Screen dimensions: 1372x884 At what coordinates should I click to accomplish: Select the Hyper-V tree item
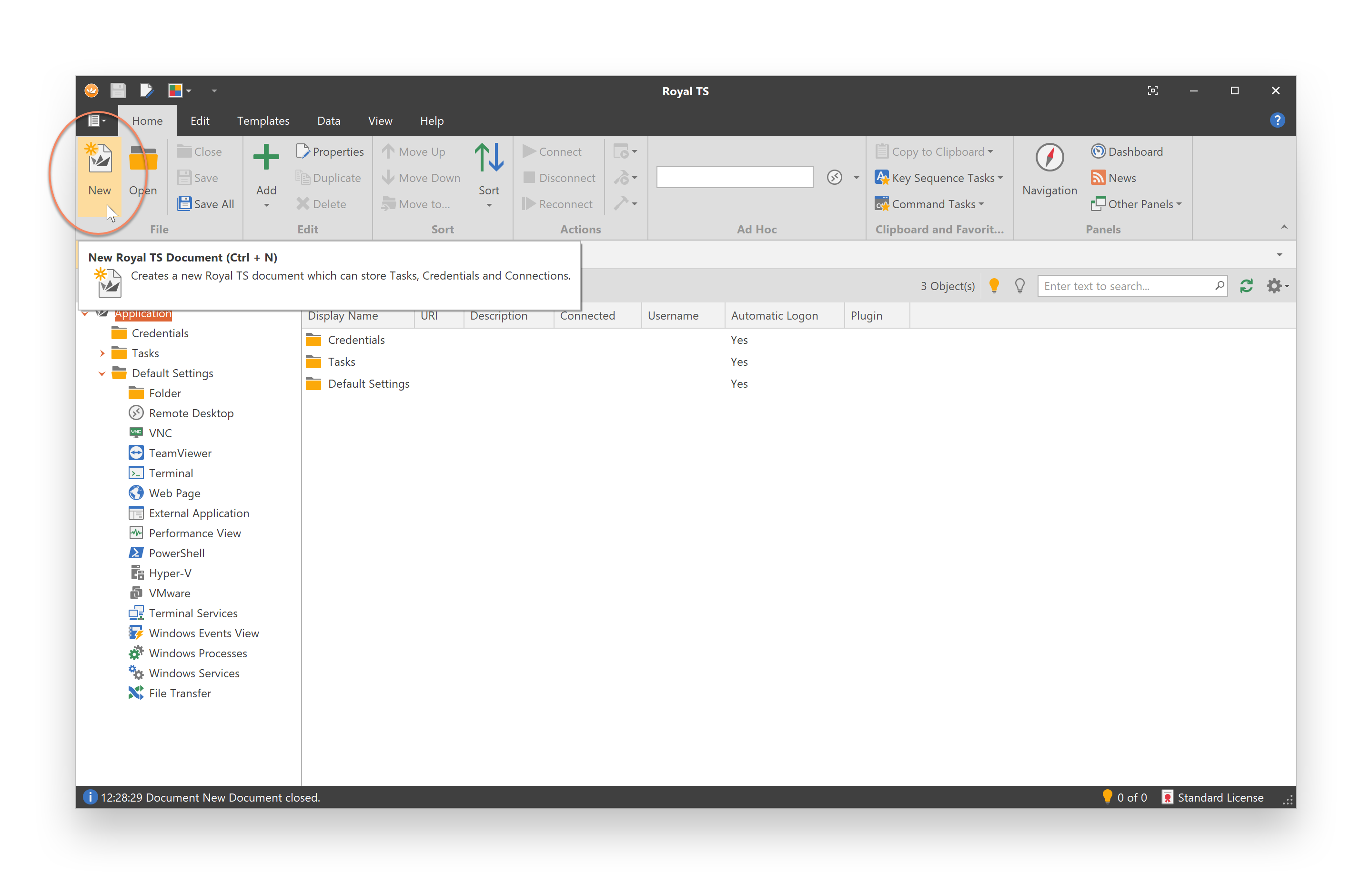(x=160, y=573)
